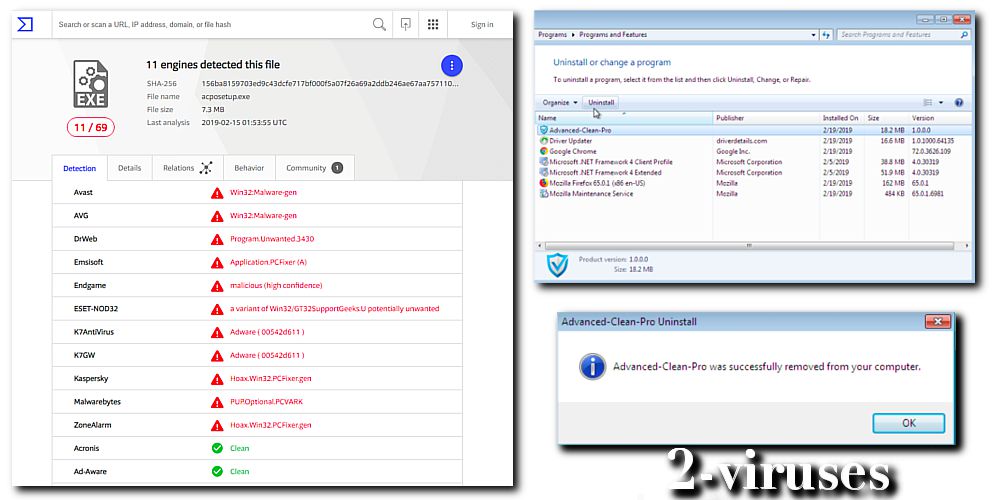The height and width of the screenshot is (500, 1000).
Task: Click the acposetup.exe file name
Action: coord(226,96)
